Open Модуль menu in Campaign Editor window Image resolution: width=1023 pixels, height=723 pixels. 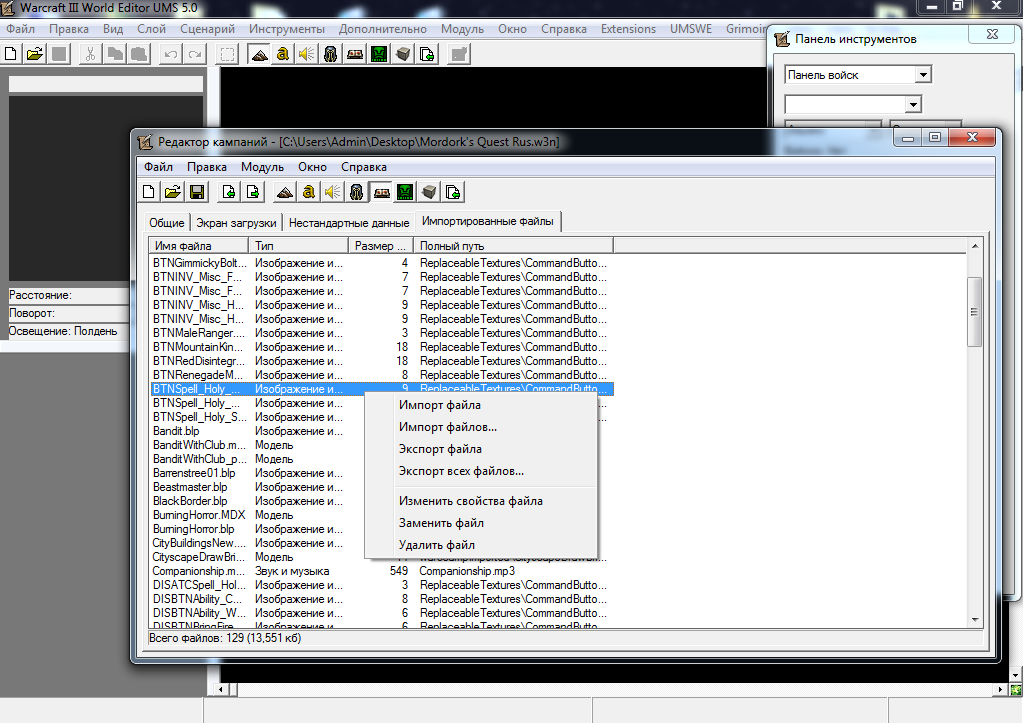pos(262,167)
